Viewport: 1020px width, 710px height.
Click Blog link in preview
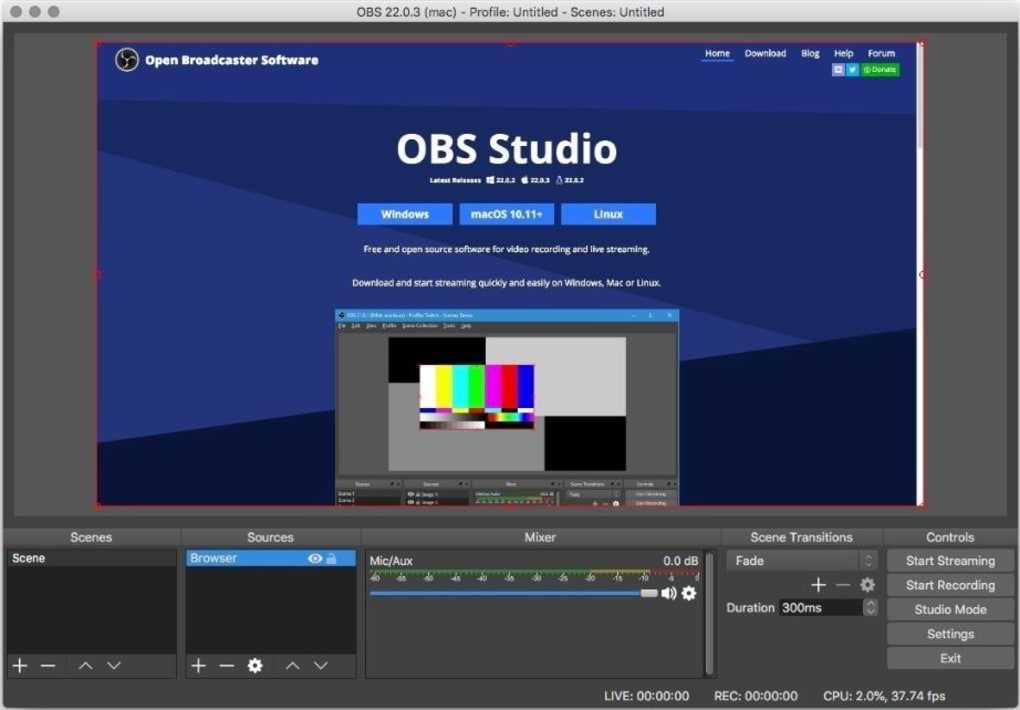click(x=810, y=53)
